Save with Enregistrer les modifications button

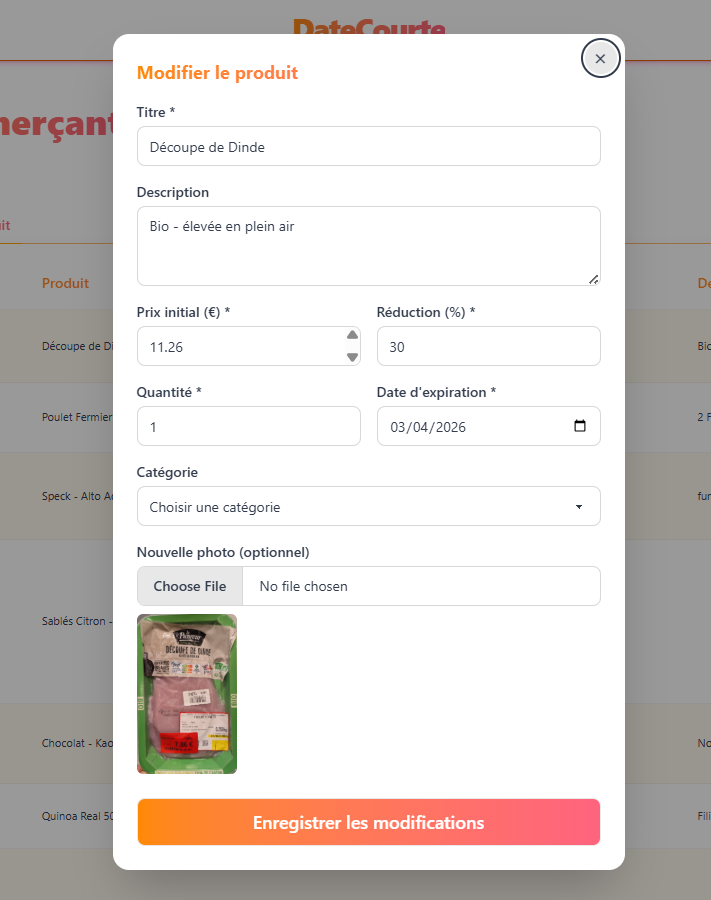368,822
